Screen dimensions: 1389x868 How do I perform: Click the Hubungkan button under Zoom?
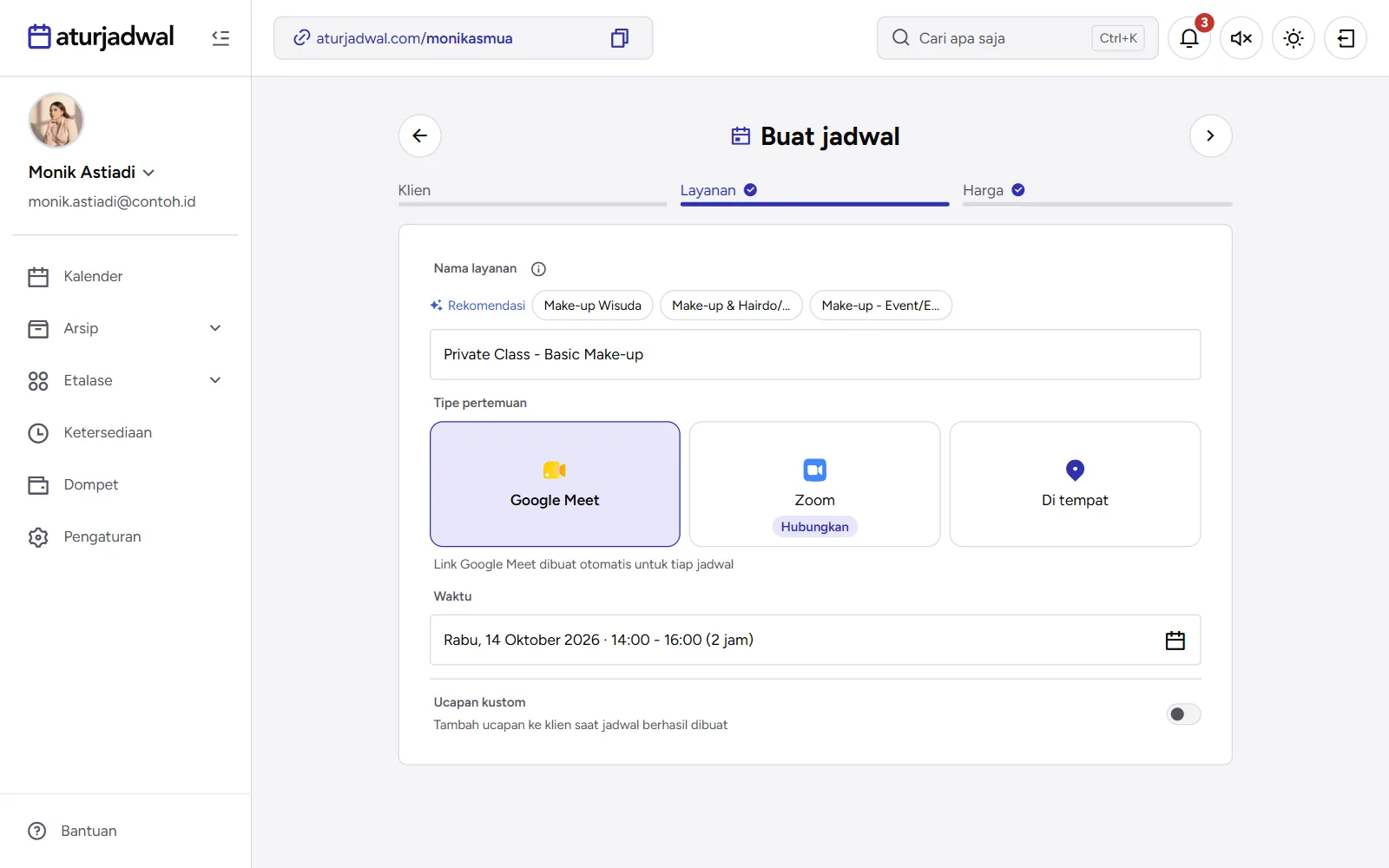click(x=814, y=527)
